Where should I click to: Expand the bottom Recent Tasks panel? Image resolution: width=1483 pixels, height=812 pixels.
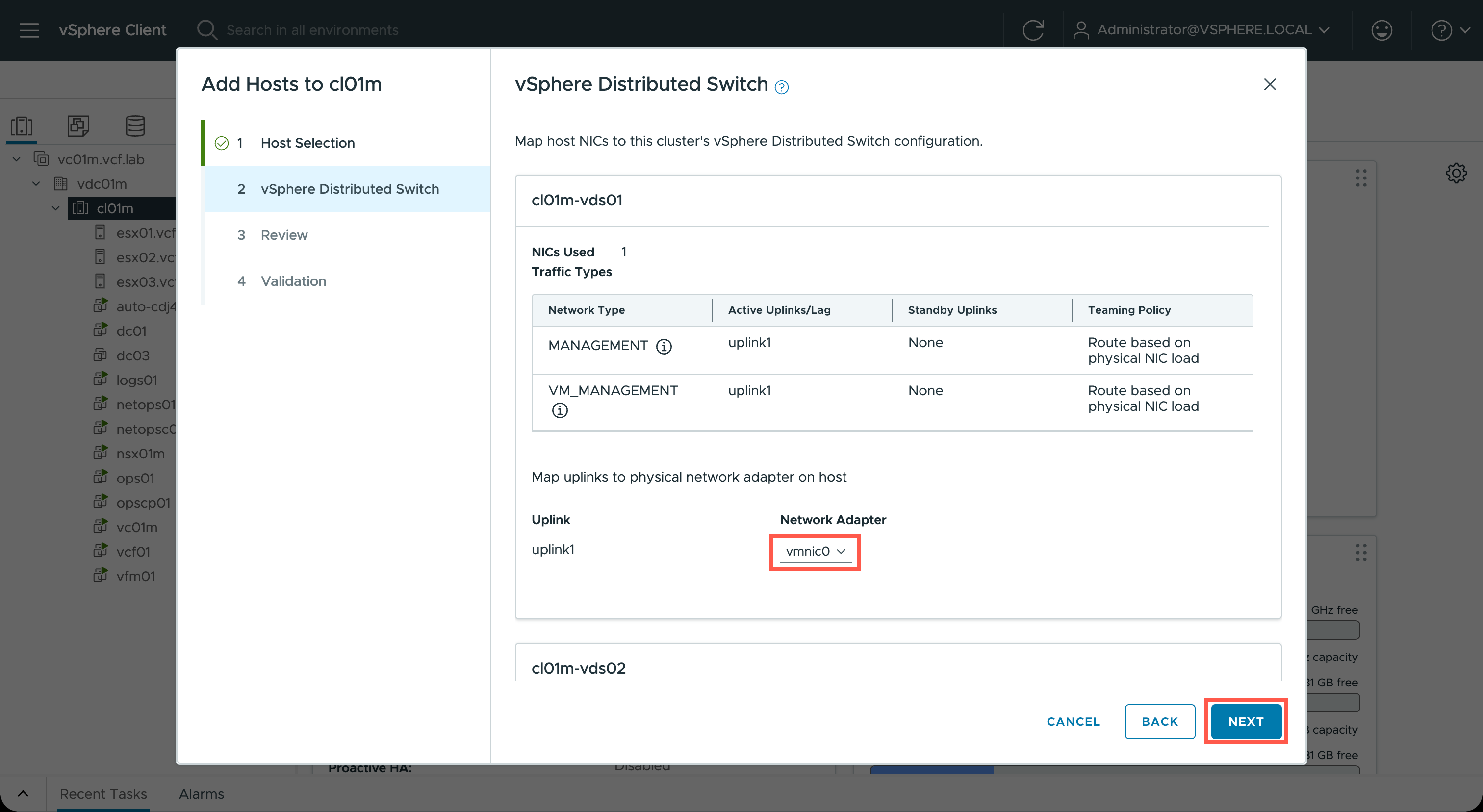point(23,793)
